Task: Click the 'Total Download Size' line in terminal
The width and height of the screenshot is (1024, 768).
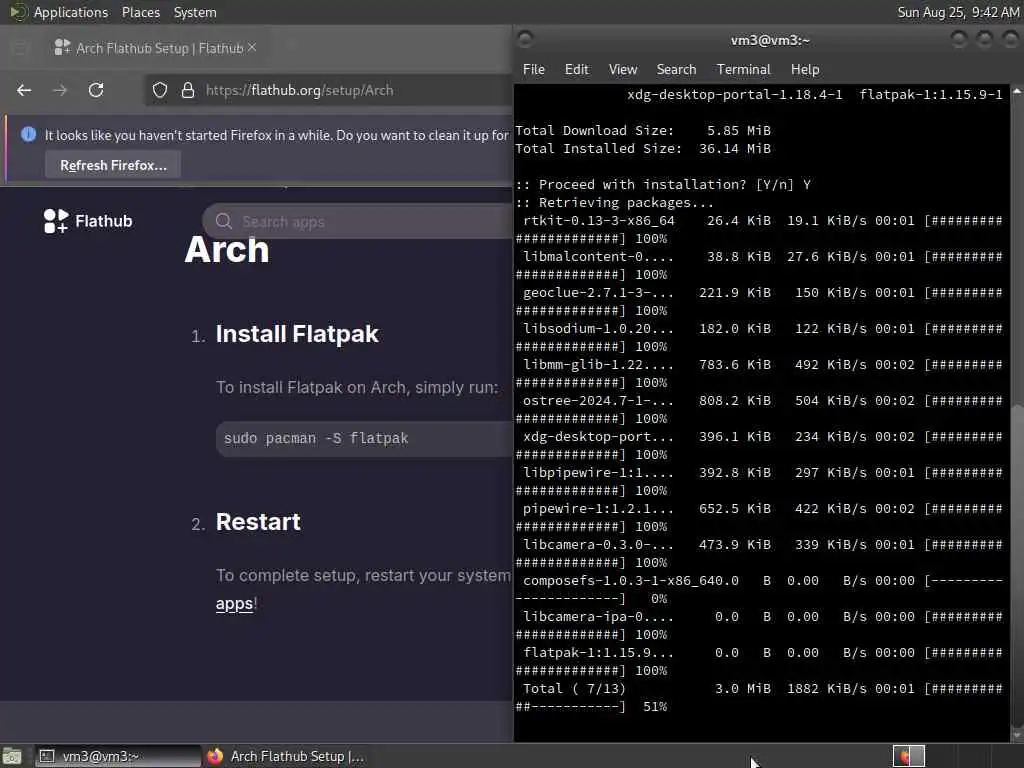Action: [643, 131]
